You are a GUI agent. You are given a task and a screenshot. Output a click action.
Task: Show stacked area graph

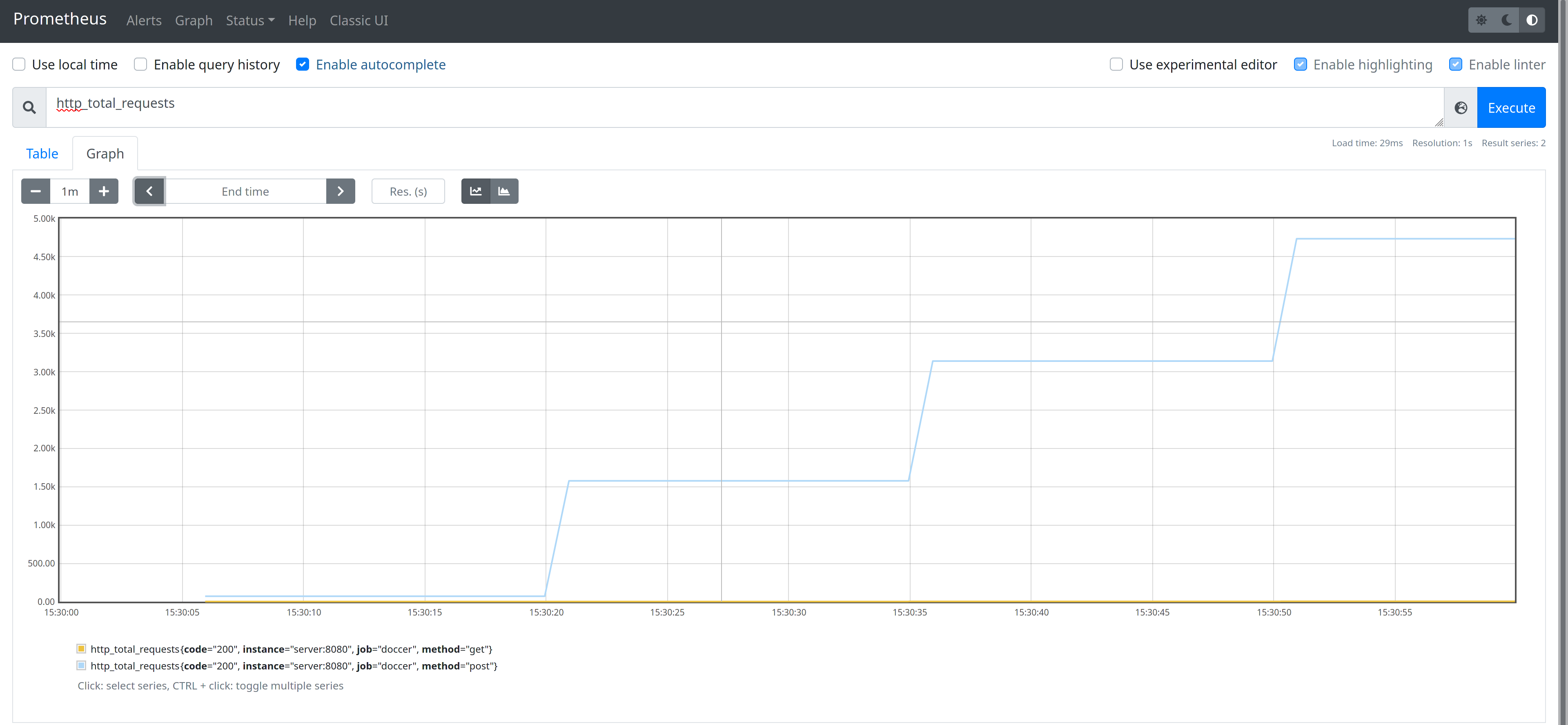[504, 191]
